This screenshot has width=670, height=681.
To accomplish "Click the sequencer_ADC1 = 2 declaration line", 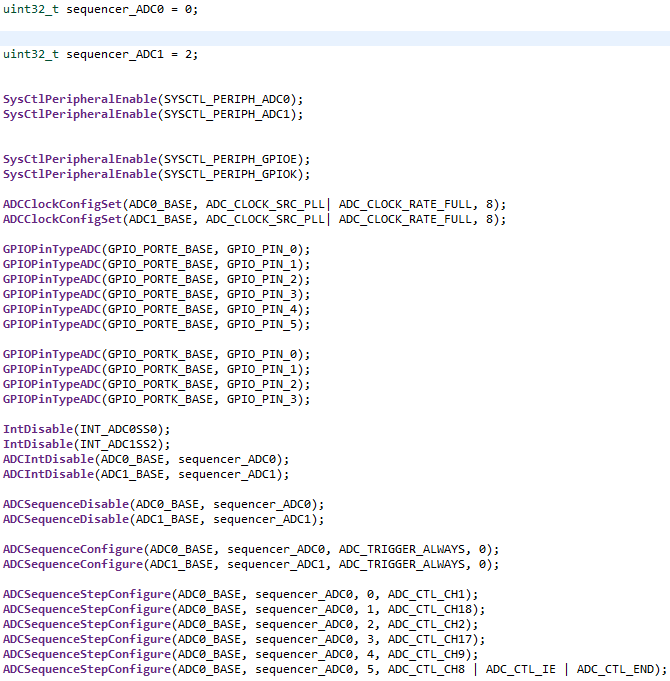I will (100, 54).
